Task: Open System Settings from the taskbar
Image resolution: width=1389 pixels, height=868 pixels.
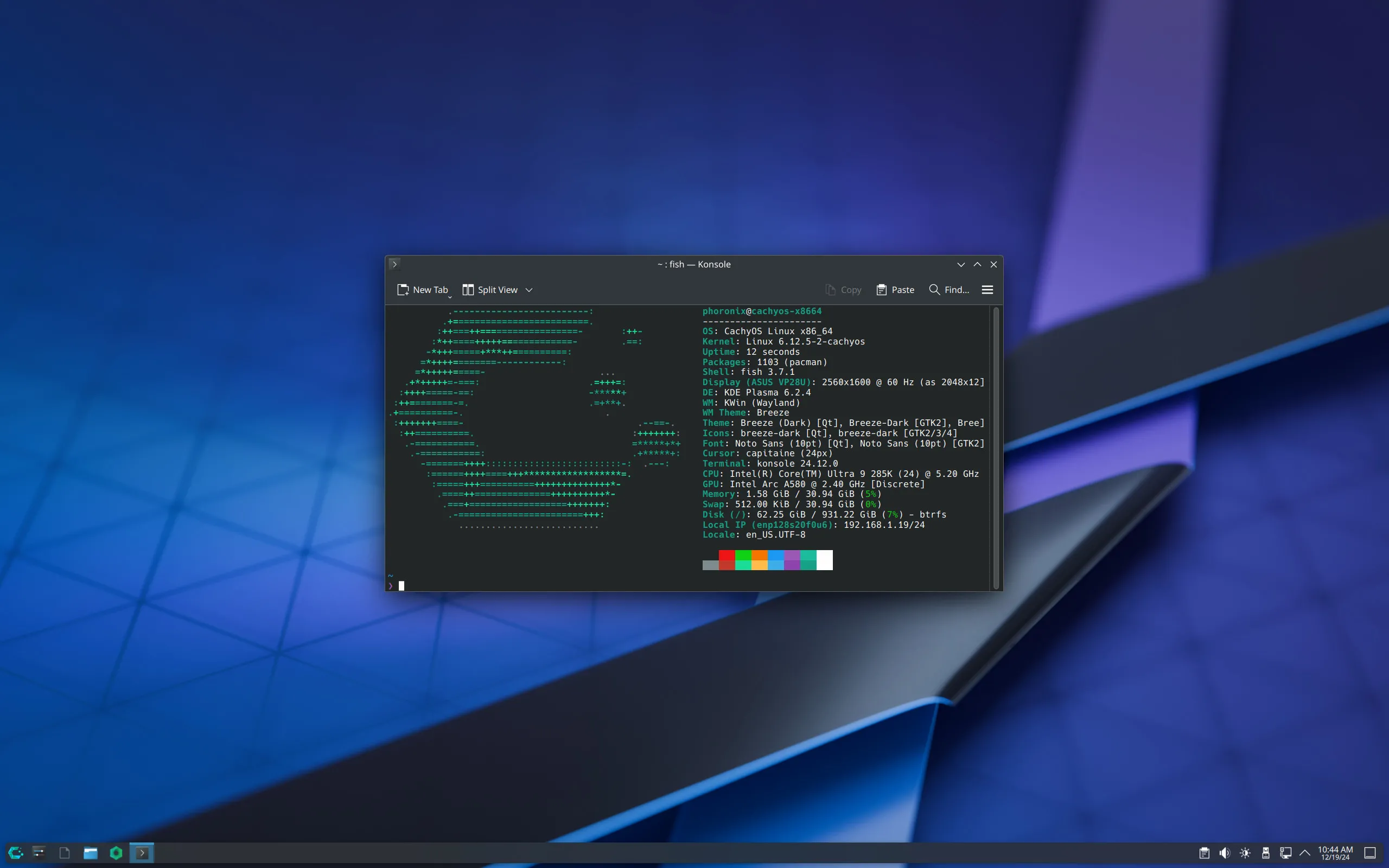Action: (x=39, y=852)
